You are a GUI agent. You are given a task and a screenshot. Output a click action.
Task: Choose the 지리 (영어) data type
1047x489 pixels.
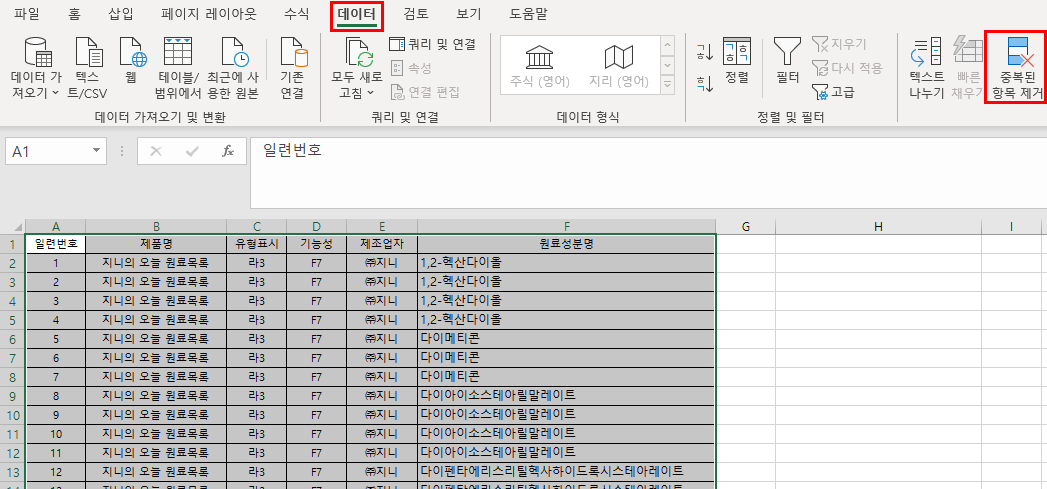tap(618, 65)
